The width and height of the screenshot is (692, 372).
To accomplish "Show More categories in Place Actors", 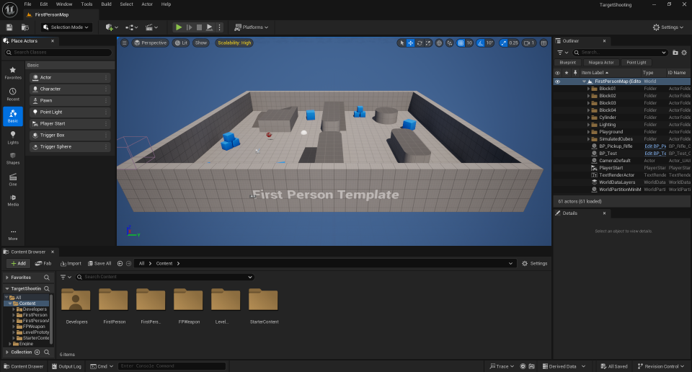I will tap(13, 234).
